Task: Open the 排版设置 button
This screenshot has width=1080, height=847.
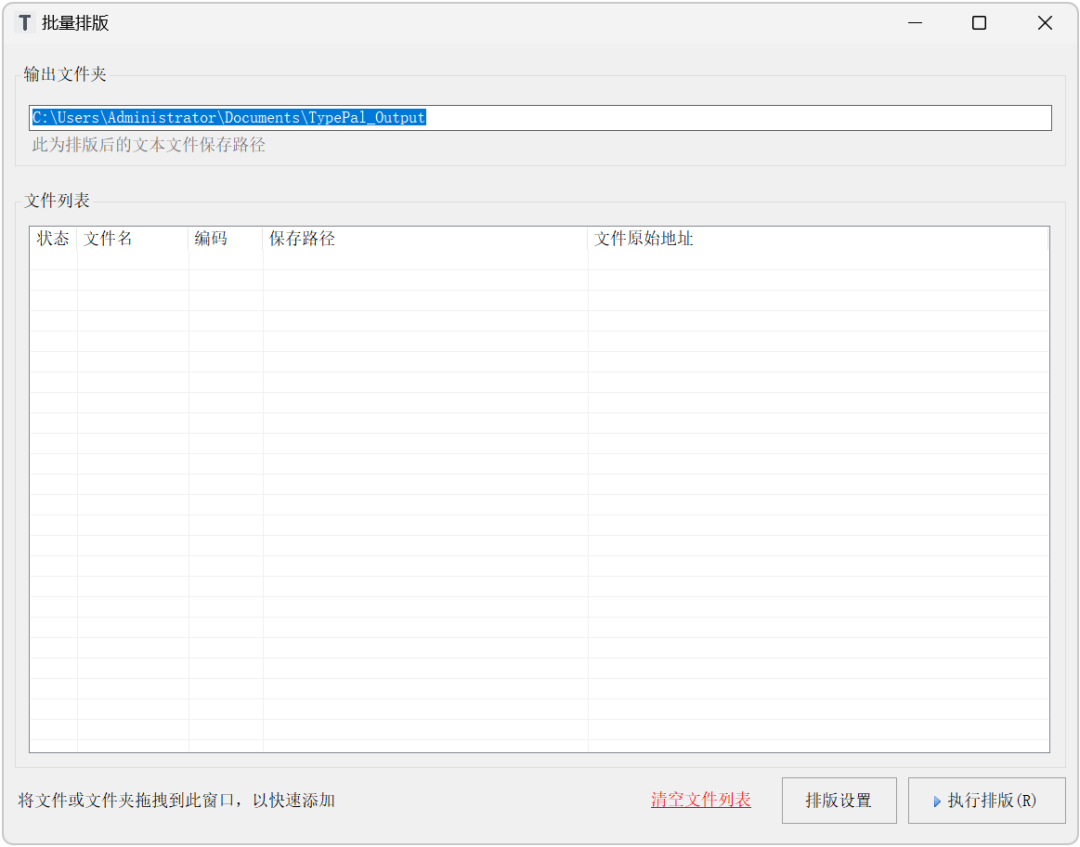Action: pos(839,800)
